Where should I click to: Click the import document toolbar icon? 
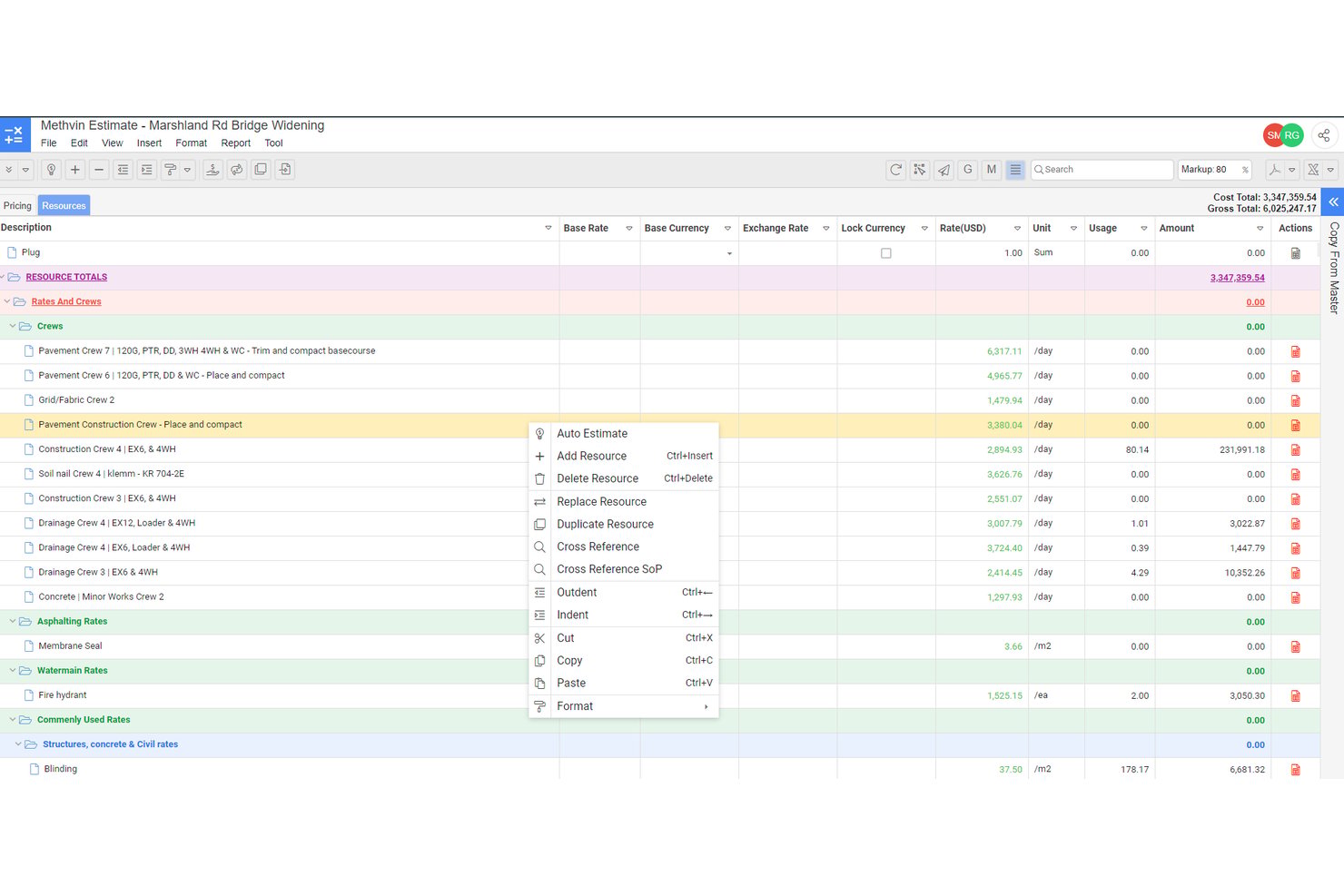click(285, 170)
